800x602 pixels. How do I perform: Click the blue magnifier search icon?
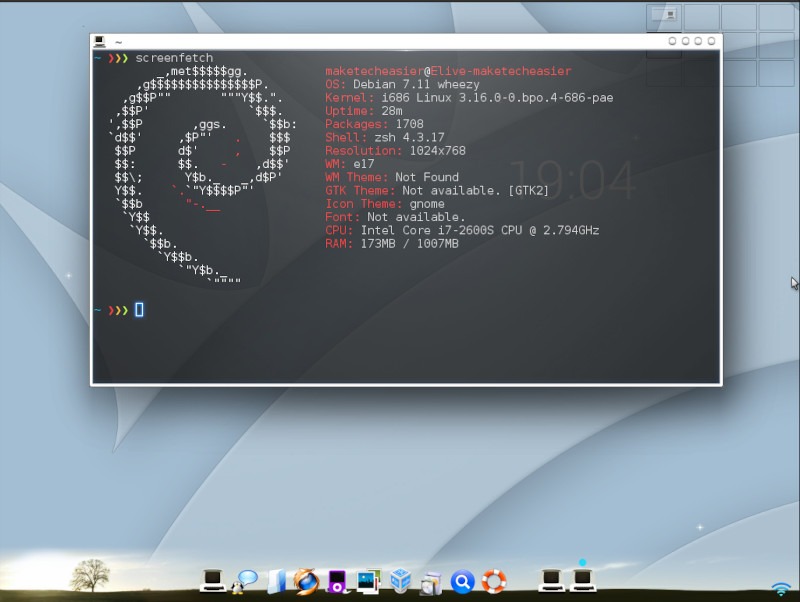462,581
